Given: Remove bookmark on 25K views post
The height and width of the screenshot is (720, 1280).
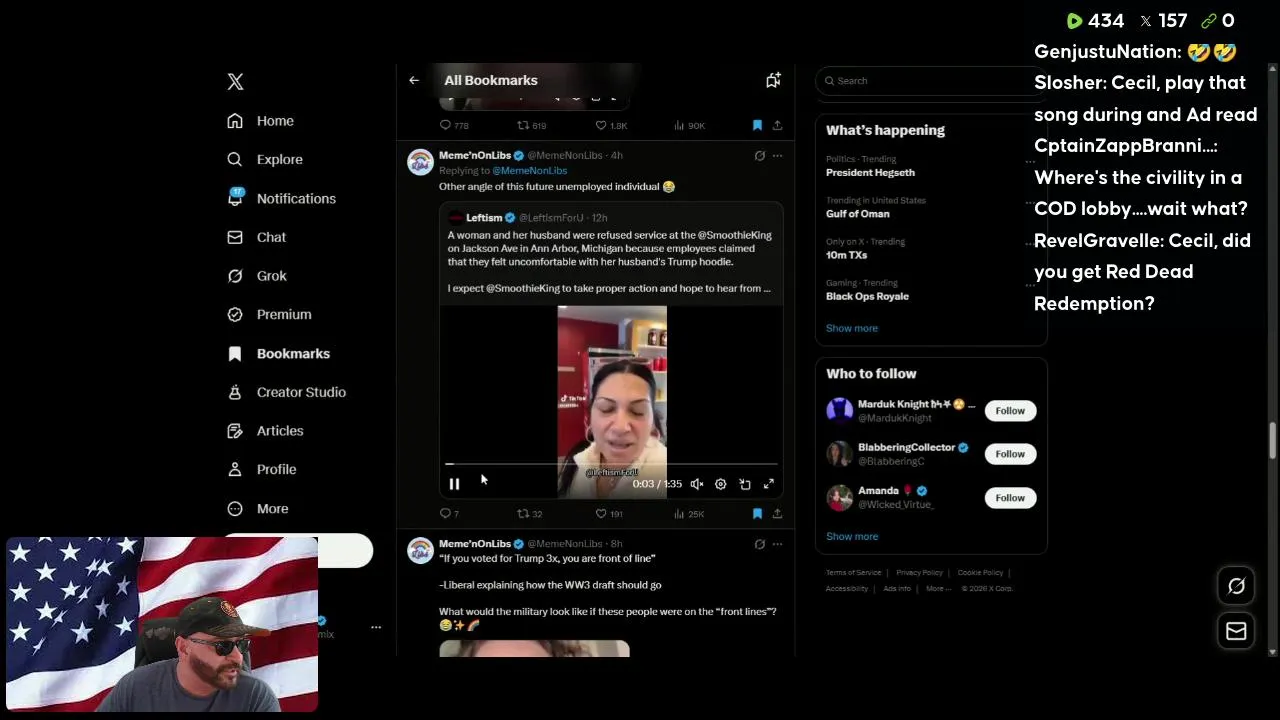Looking at the screenshot, I should [757, 513].
